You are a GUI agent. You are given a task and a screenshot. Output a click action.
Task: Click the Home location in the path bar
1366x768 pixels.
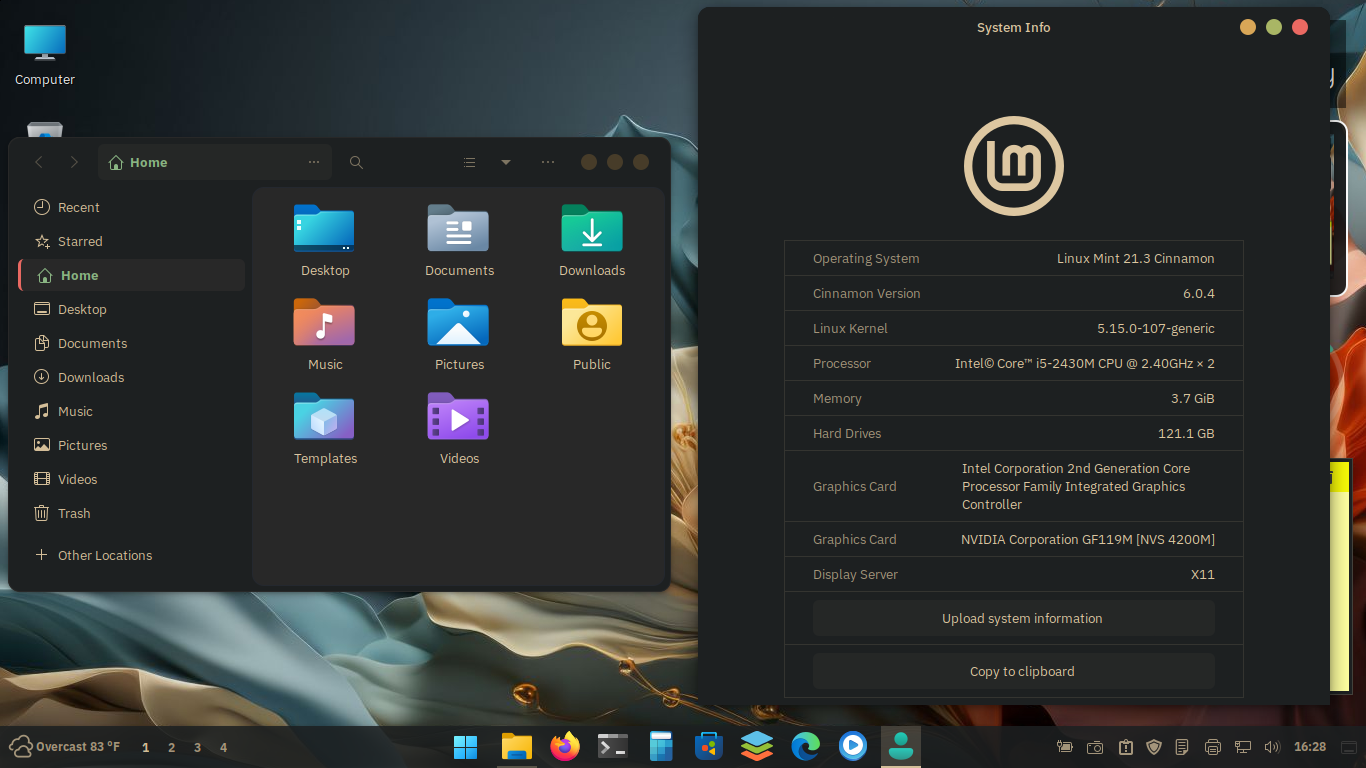click(x=138, y=162)
